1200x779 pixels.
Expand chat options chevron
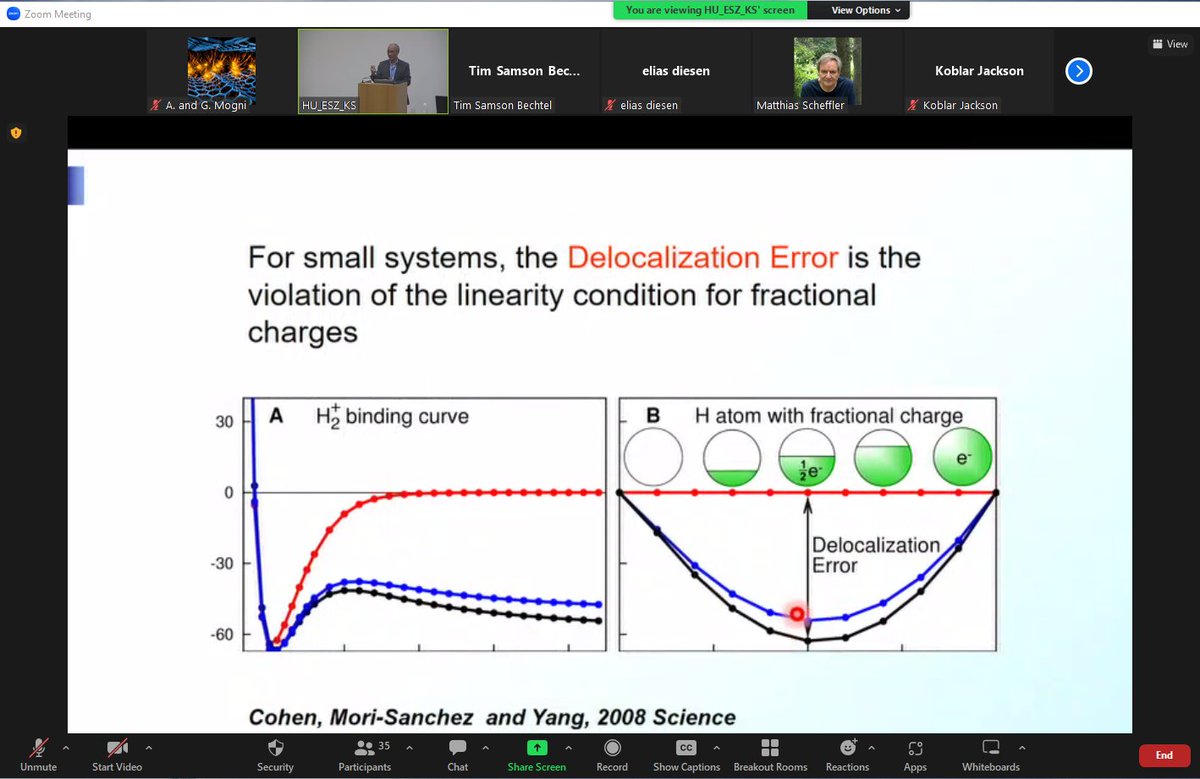tap(485, 747)
